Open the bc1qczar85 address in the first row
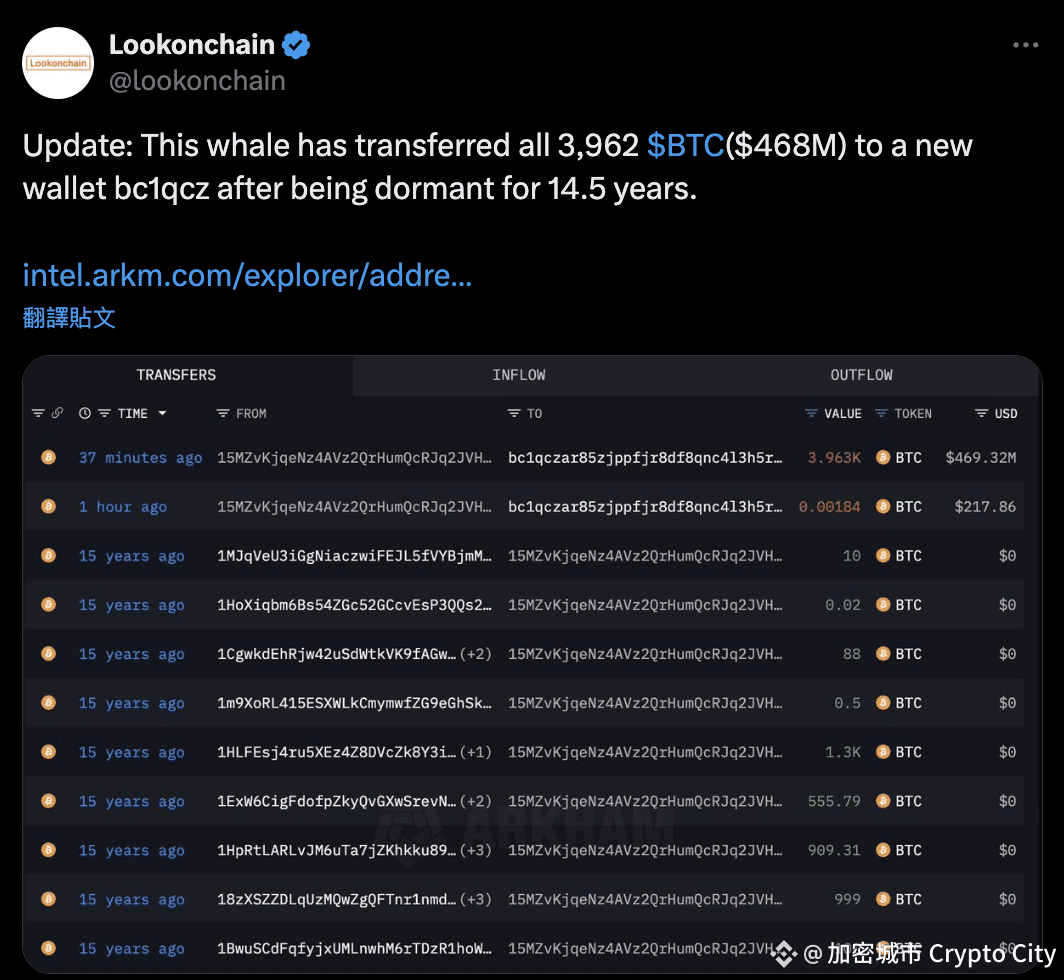1064x980 pixels. (x=645, y=457)
